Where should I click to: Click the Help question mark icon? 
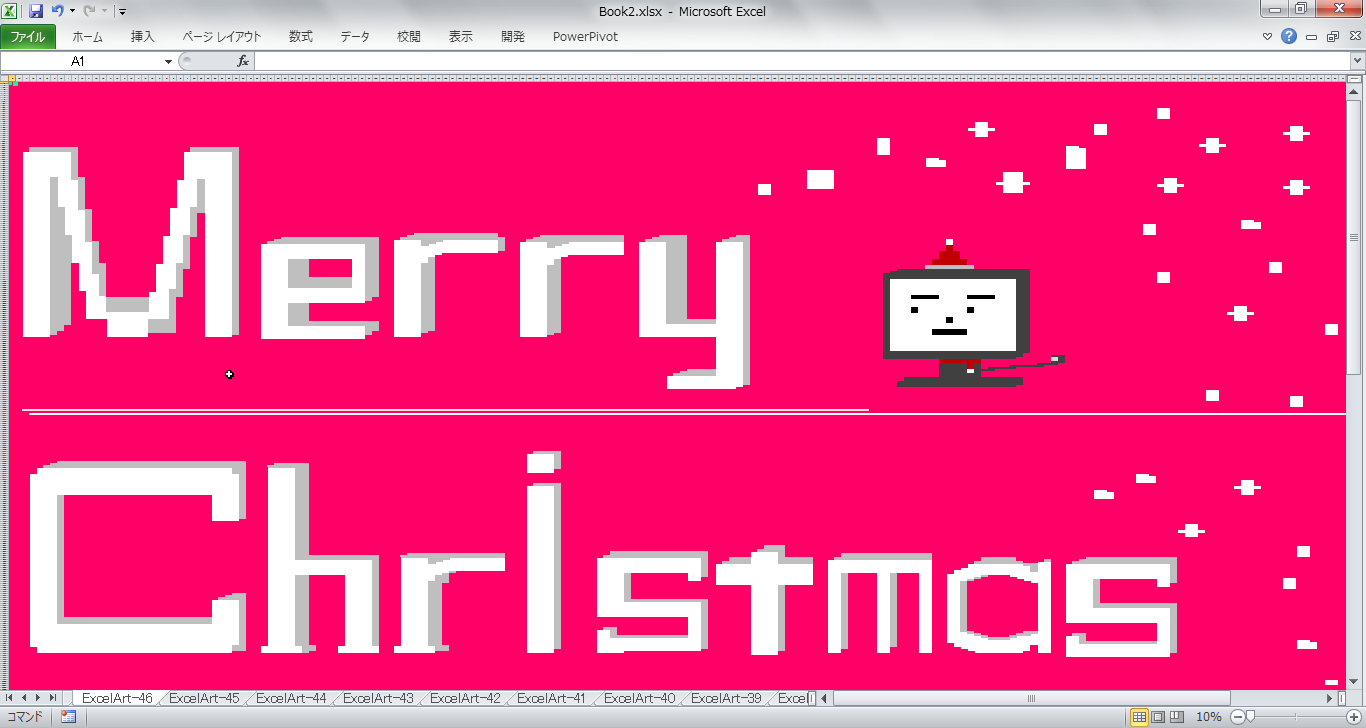1289,37
